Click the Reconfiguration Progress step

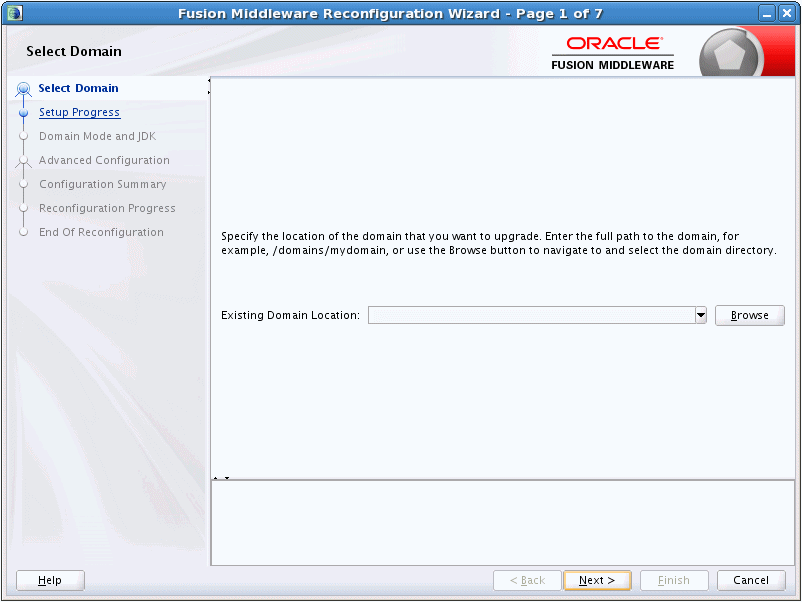(107, 208)
